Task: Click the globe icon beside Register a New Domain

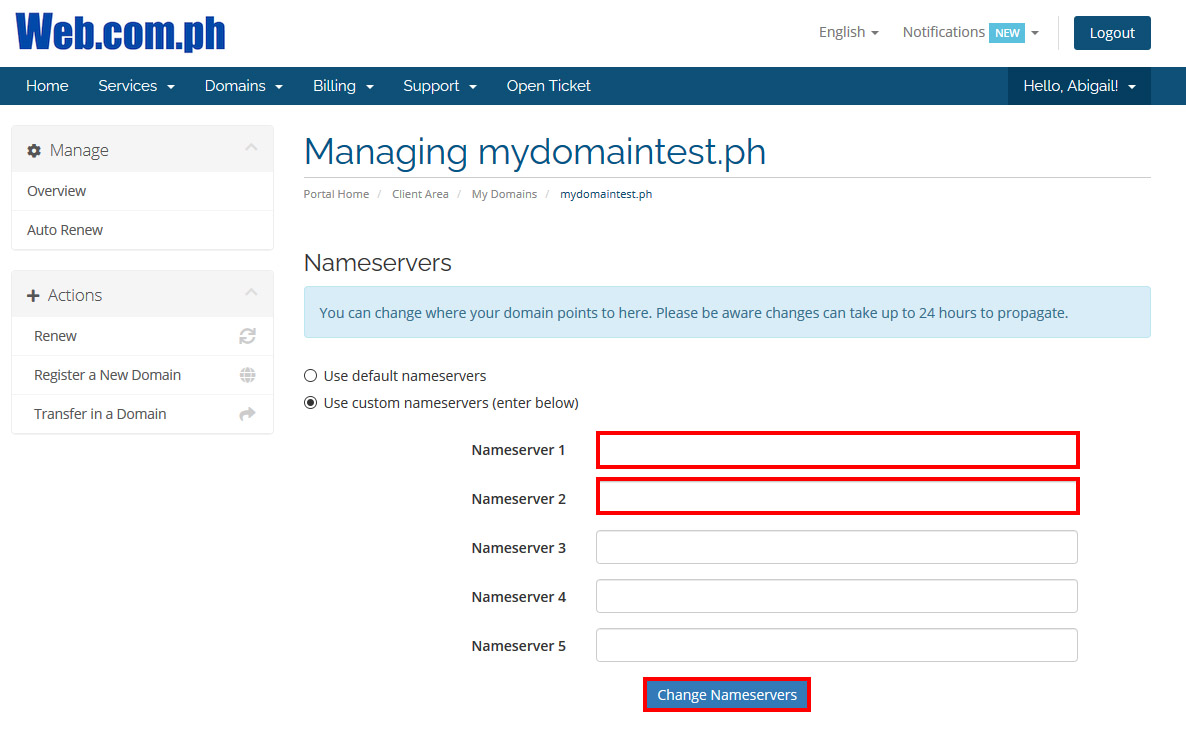Action: 247,375
